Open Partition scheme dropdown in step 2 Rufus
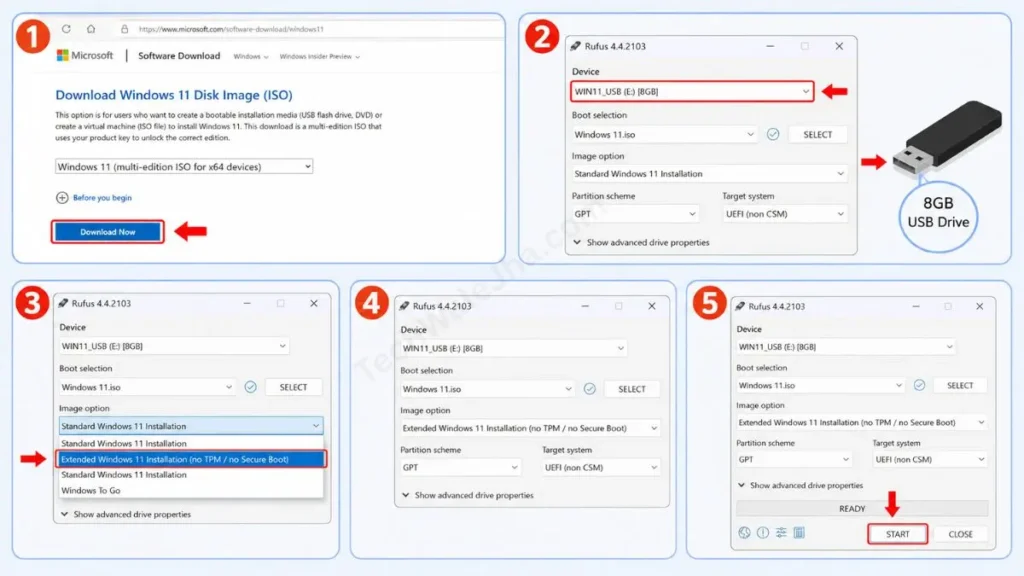1024x576 pixels. click(x=635, y=214)
